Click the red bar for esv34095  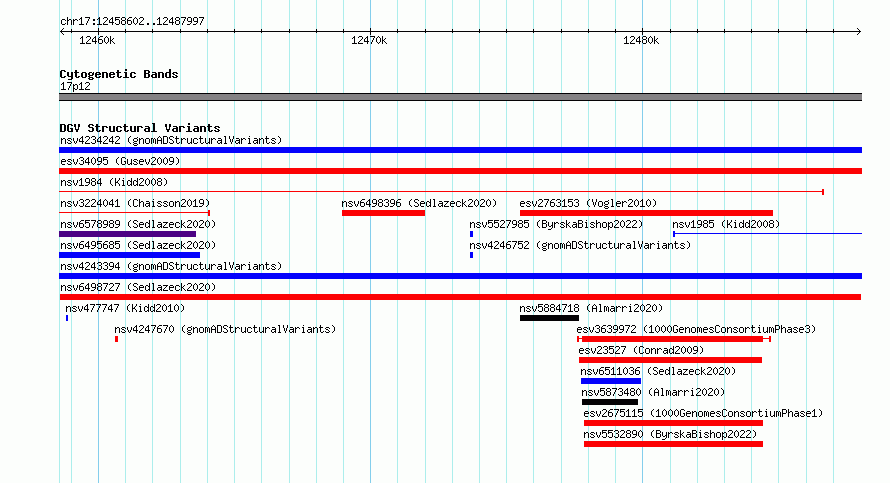tap(460, 171)
